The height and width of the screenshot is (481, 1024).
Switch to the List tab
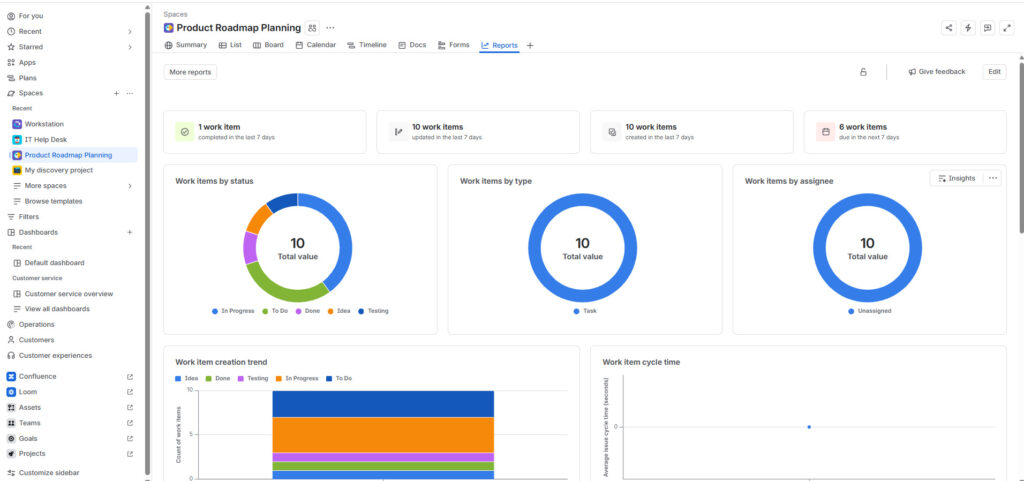tap(230, 45)
